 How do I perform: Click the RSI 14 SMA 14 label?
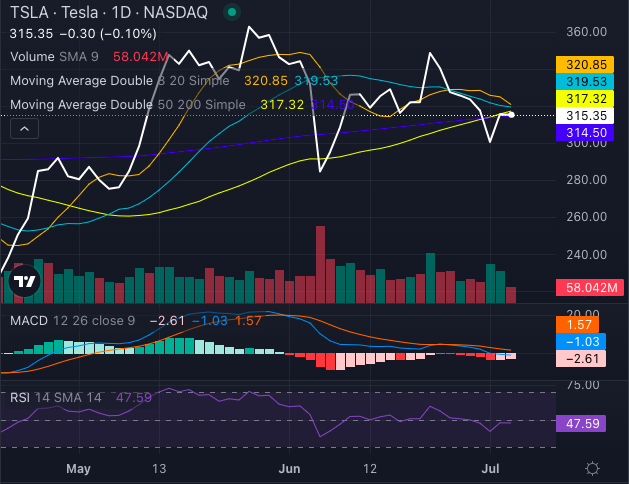click(x=55, y=398)
